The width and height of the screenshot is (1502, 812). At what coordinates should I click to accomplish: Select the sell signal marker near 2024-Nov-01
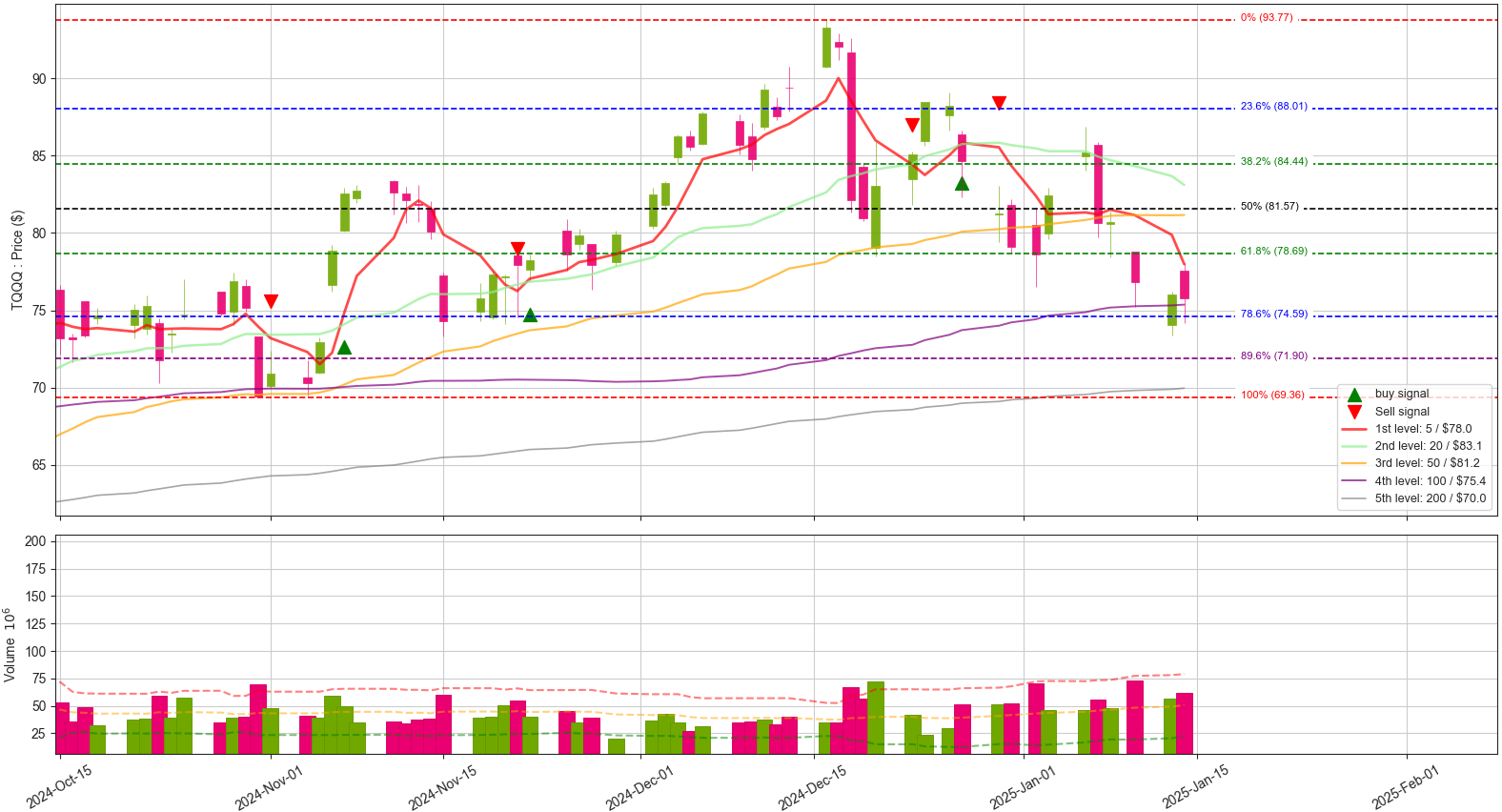(271, 301)
